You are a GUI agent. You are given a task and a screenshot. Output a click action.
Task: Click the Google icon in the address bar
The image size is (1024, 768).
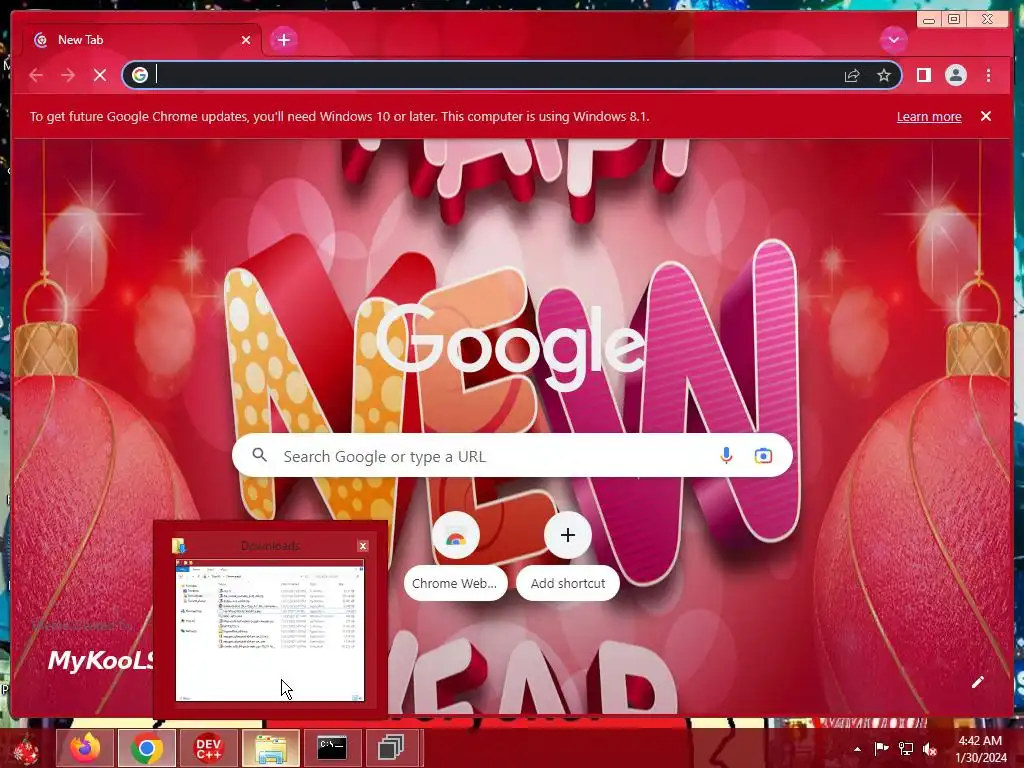[x=139, y=75]
